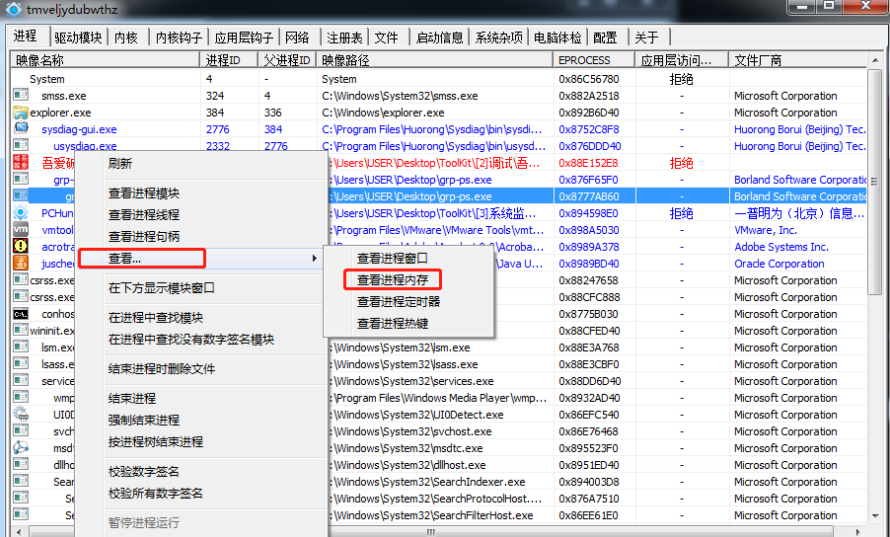Select the 进程 tab
Image resolution: width=890 pixels, height=537 pixels.
(x=26, y=36)
